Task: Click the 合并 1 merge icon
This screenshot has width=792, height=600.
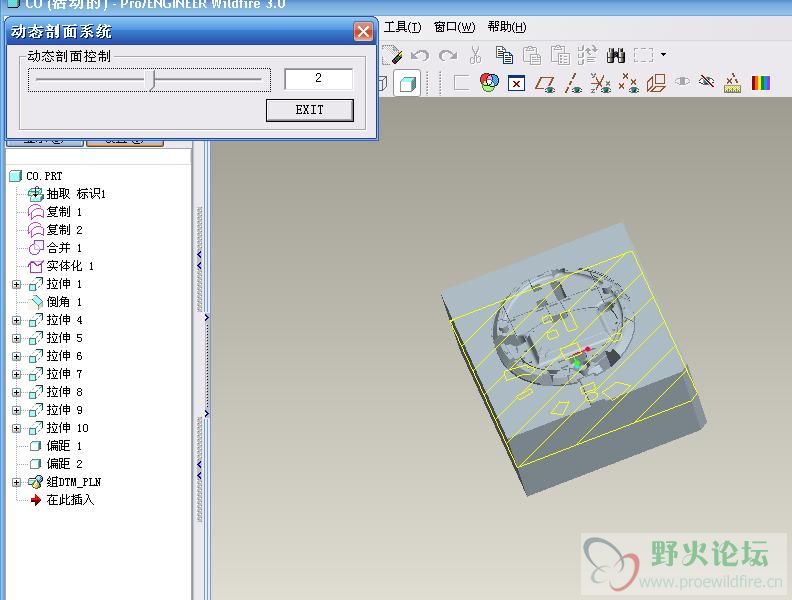Action: coord(36,247)
